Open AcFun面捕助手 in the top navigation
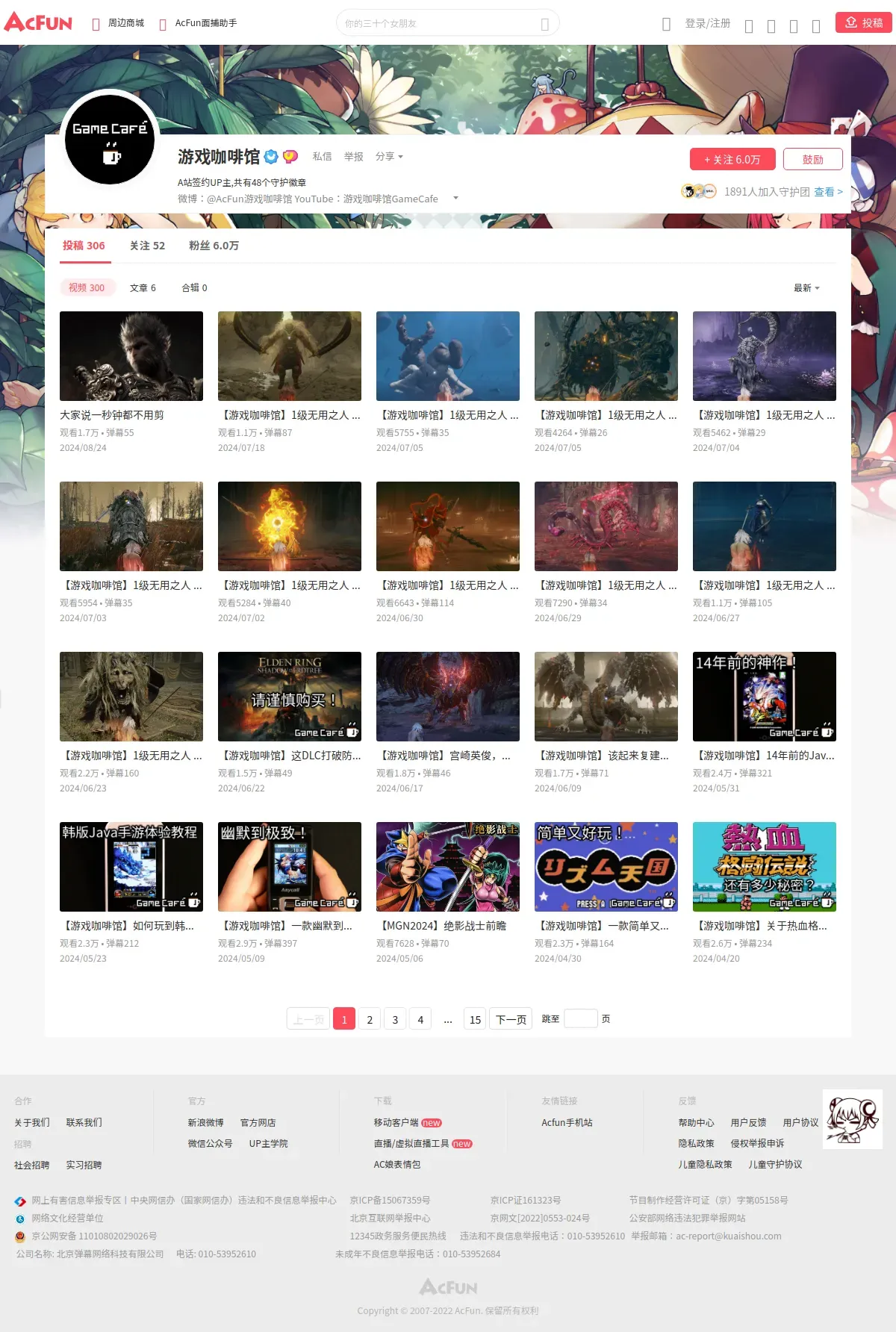This screenshot has height=1332, width=896. coord(206,23)
